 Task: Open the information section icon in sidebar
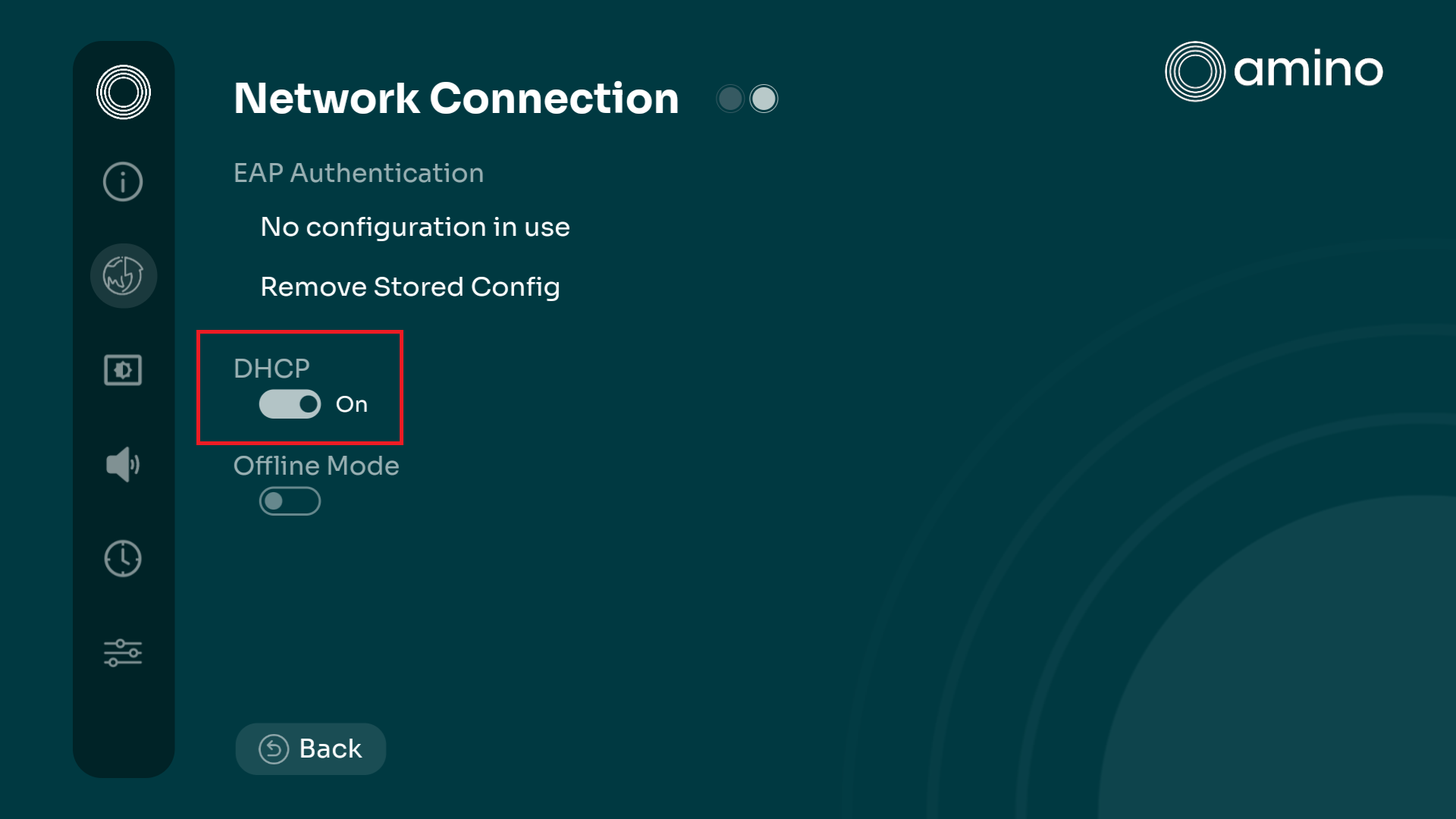[x=123, y=182]
